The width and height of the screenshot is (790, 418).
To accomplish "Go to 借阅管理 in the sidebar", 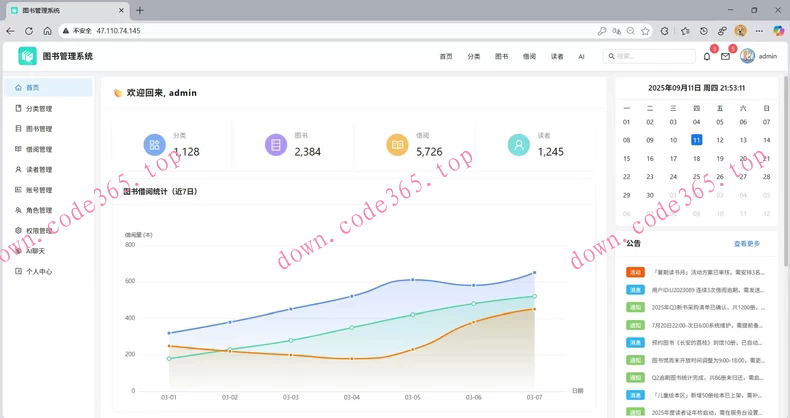I will click(40, 149).
